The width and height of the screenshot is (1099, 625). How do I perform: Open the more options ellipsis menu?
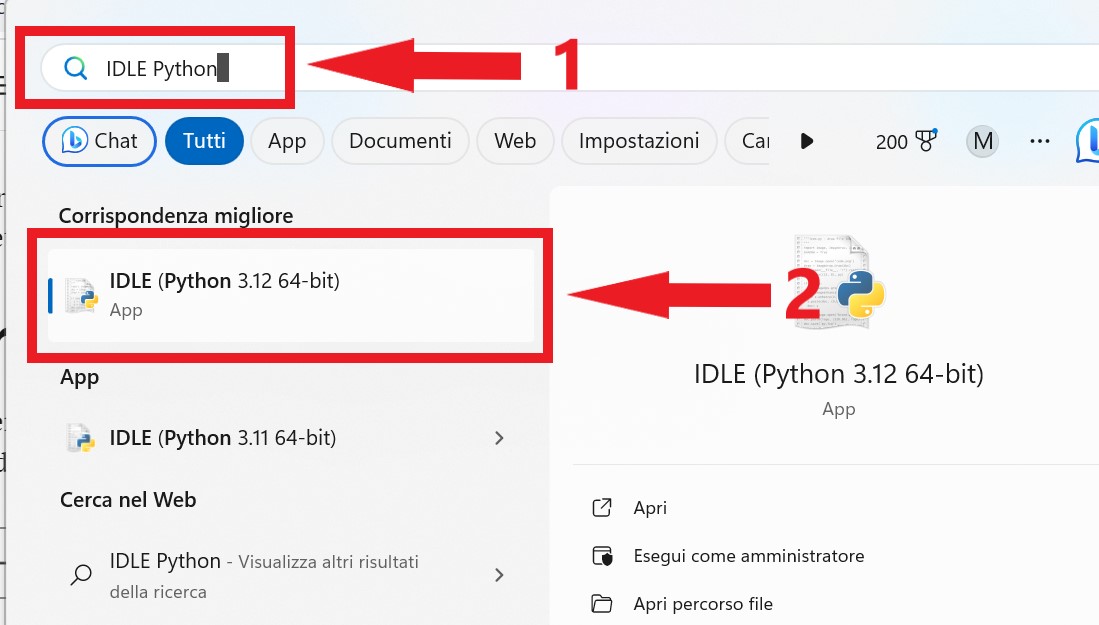pos(1039,141)
